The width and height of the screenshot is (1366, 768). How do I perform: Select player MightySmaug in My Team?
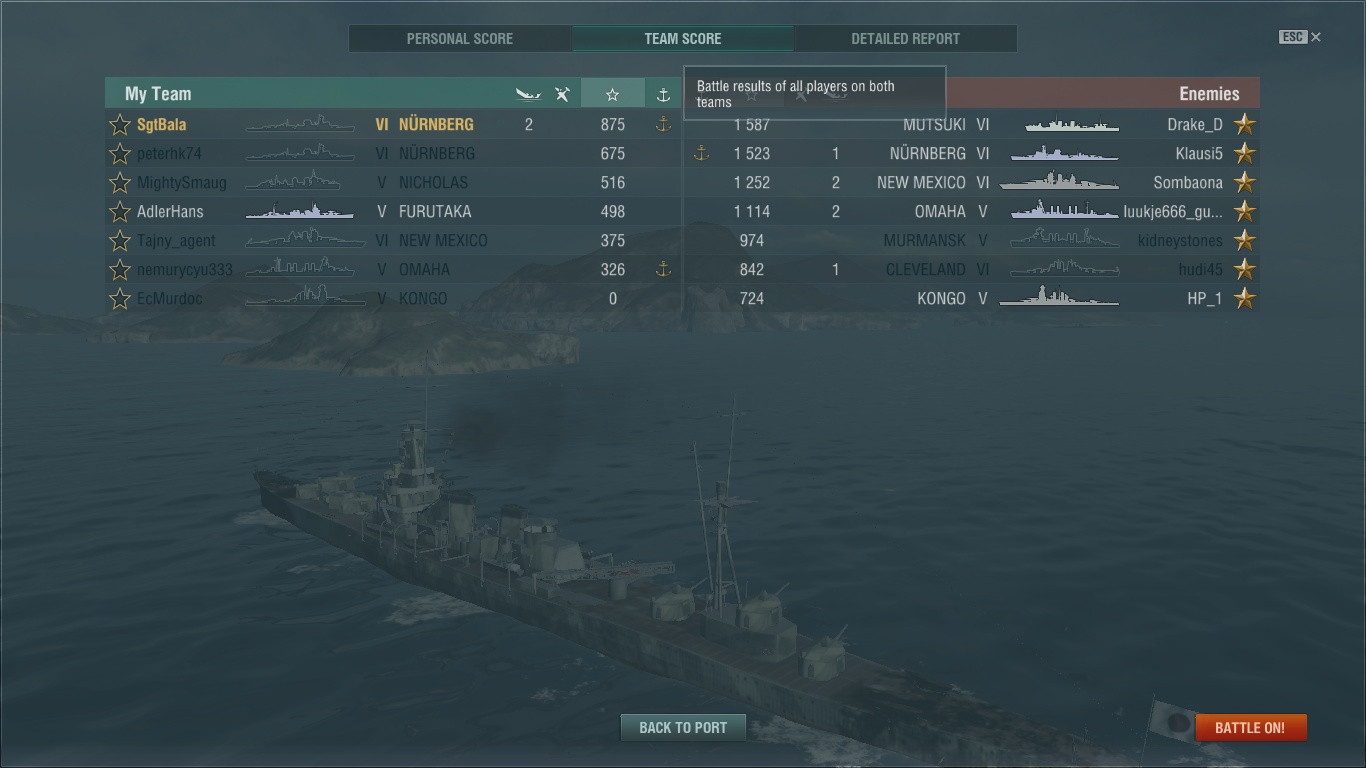[x=182, y=183]
